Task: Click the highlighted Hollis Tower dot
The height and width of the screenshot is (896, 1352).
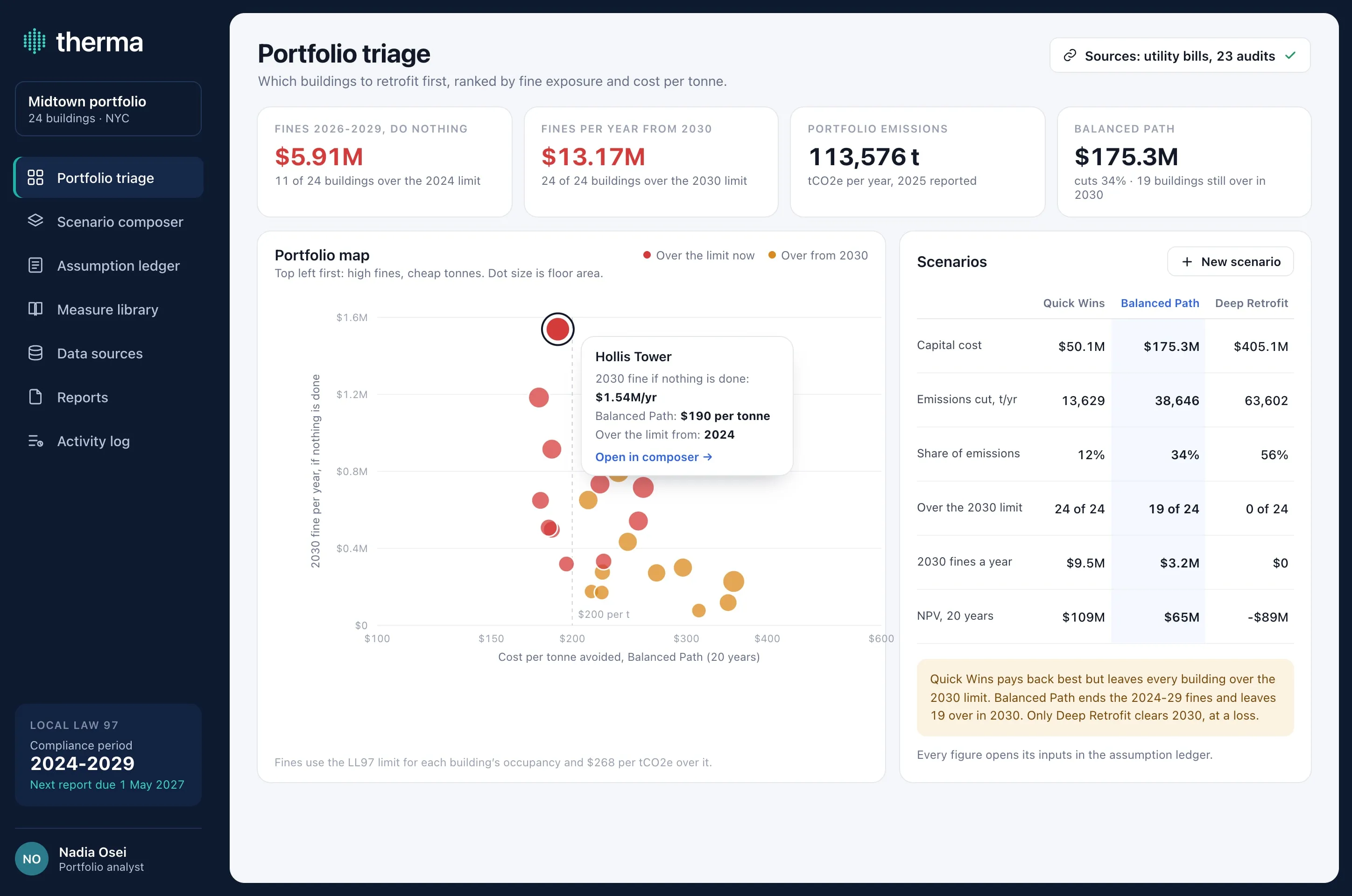Action: point(557,329)
